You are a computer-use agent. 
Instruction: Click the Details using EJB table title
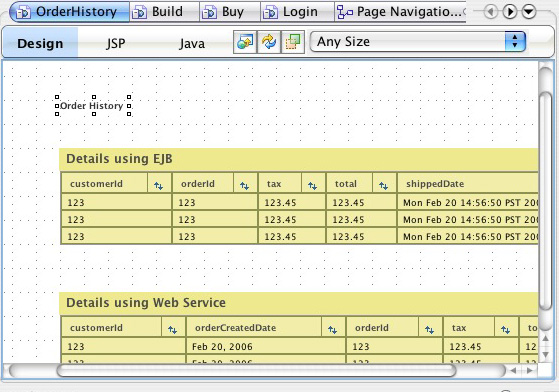[x=119, y=159]
